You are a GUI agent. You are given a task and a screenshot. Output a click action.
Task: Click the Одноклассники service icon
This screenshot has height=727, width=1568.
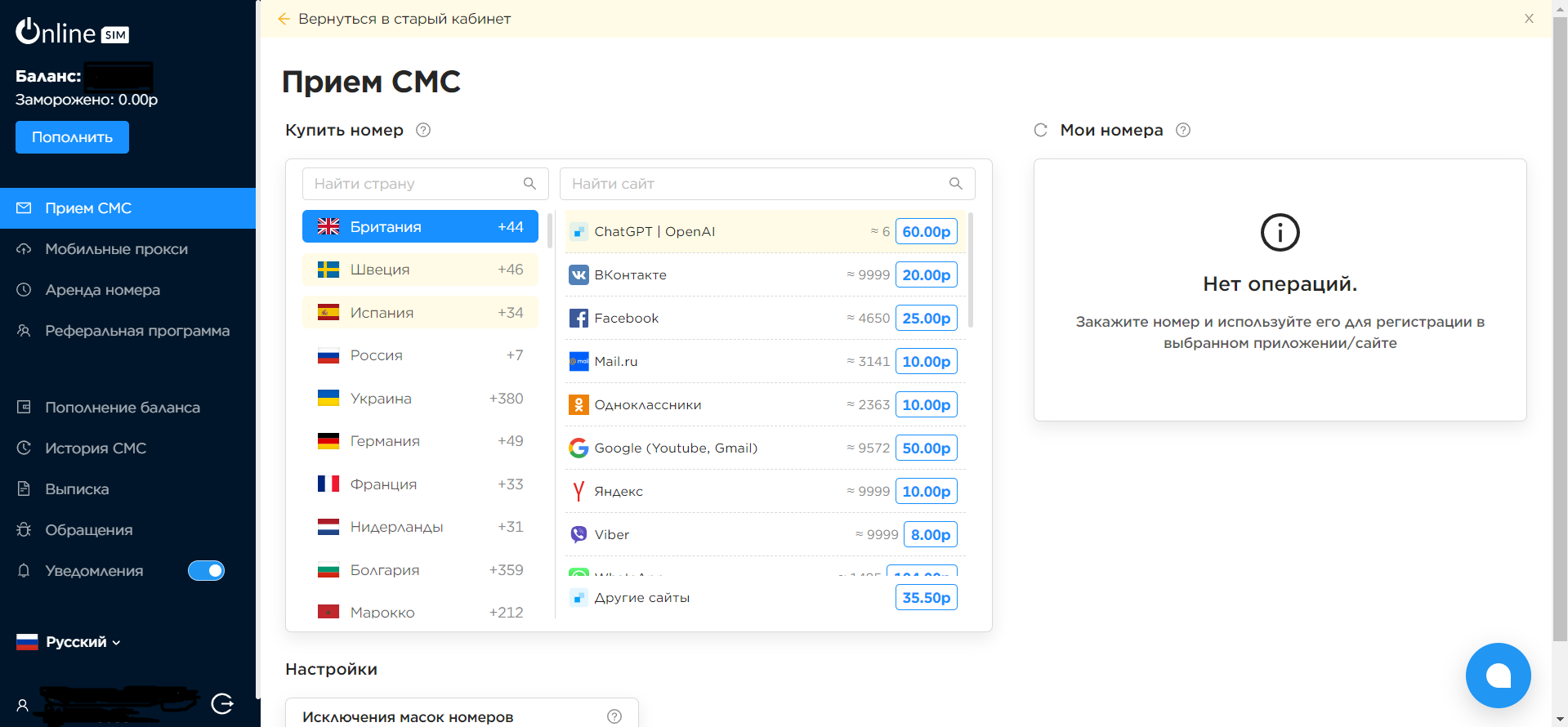pos(579,405)
